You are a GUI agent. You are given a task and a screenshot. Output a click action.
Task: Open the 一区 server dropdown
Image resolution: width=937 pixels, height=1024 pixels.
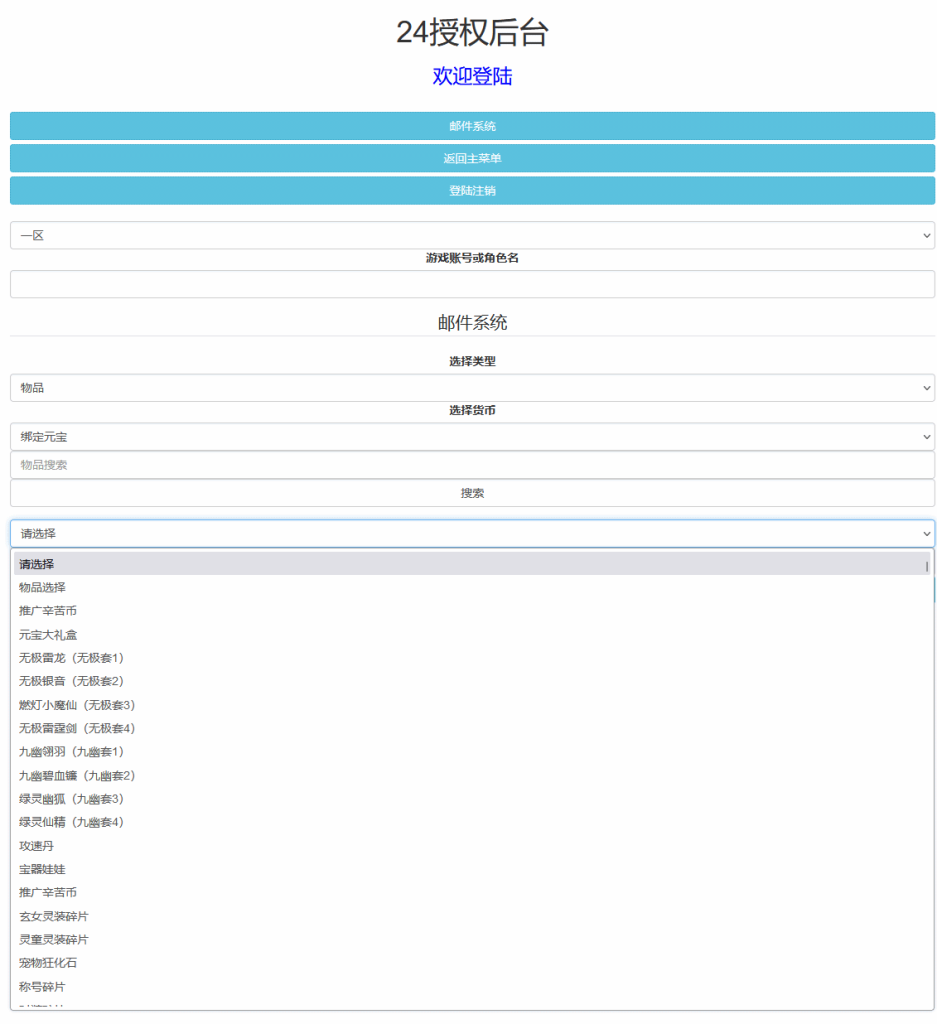pos(472,236)
